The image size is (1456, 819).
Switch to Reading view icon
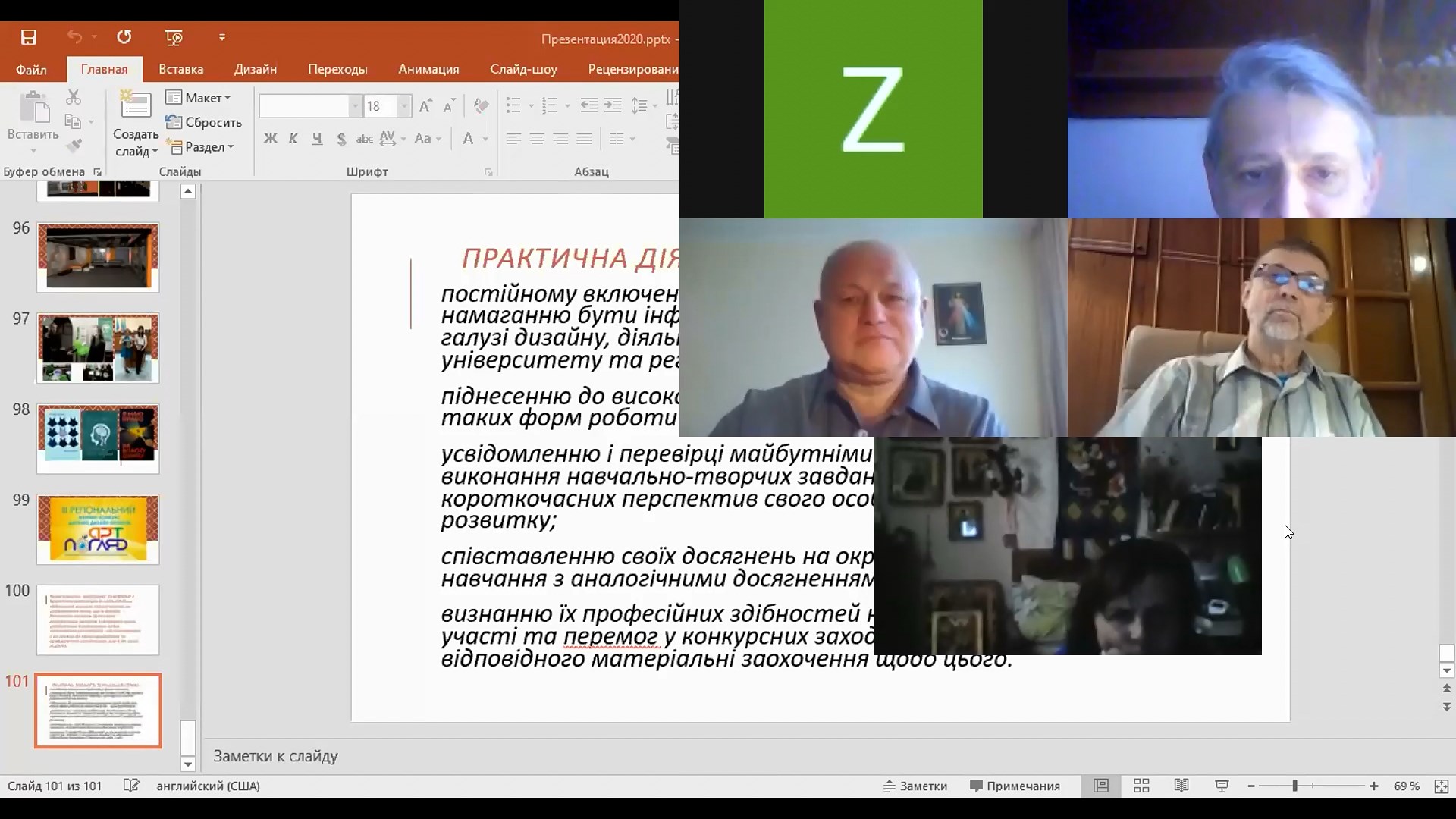click(x=1181, y=786)
